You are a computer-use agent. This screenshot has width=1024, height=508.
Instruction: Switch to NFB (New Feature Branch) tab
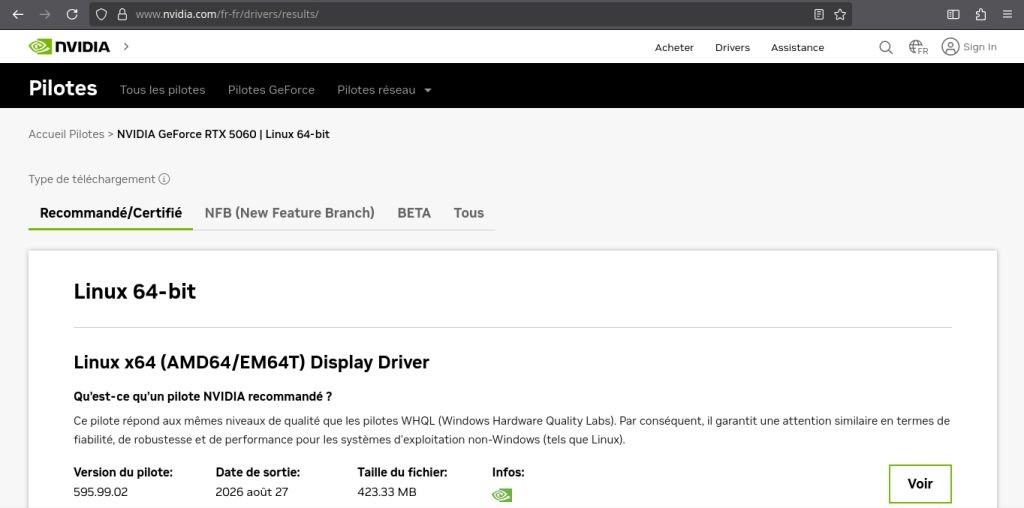(289, 213)
